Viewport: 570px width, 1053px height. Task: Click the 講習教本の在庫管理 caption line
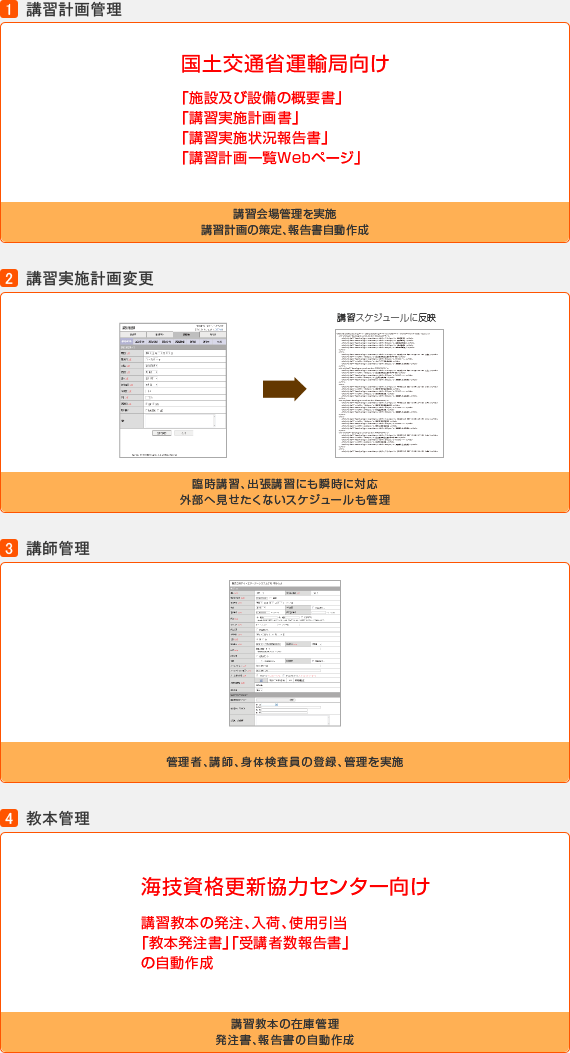point(285,1024)
